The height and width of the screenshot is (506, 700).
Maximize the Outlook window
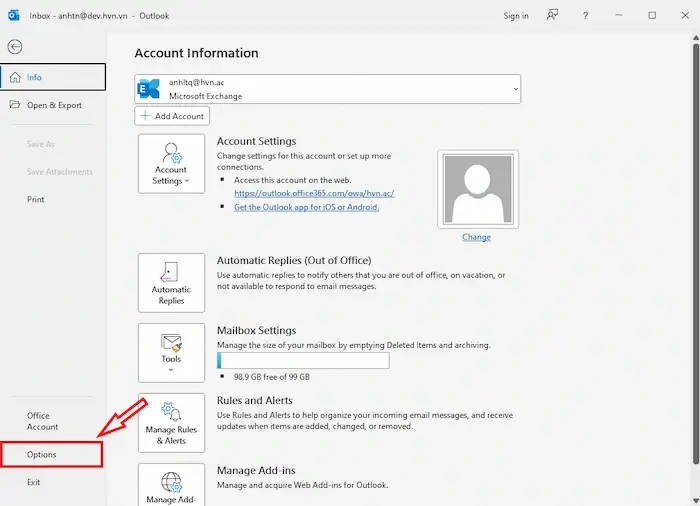(x=652, y=16)
